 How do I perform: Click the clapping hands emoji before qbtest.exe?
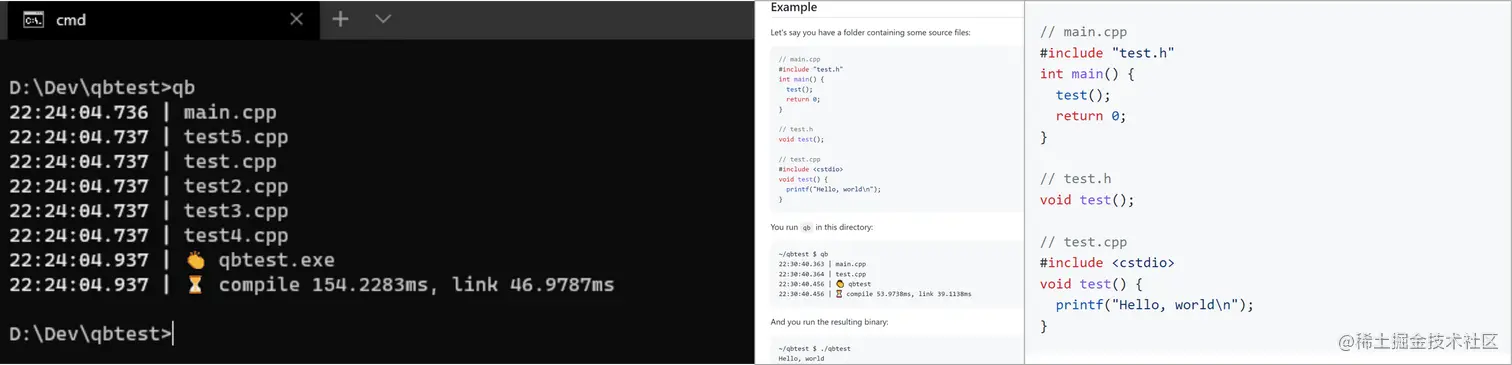tap(195, 260)
